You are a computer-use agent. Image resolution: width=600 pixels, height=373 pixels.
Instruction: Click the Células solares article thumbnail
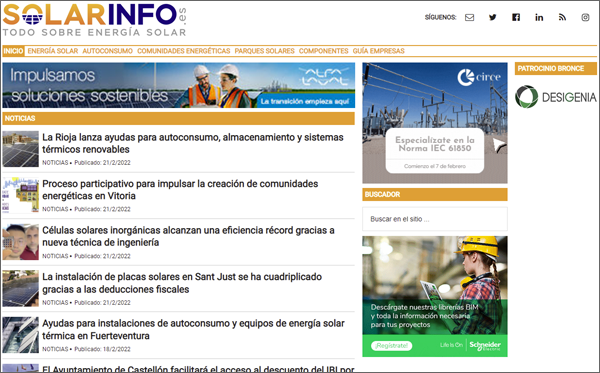[x=21, y=242]
